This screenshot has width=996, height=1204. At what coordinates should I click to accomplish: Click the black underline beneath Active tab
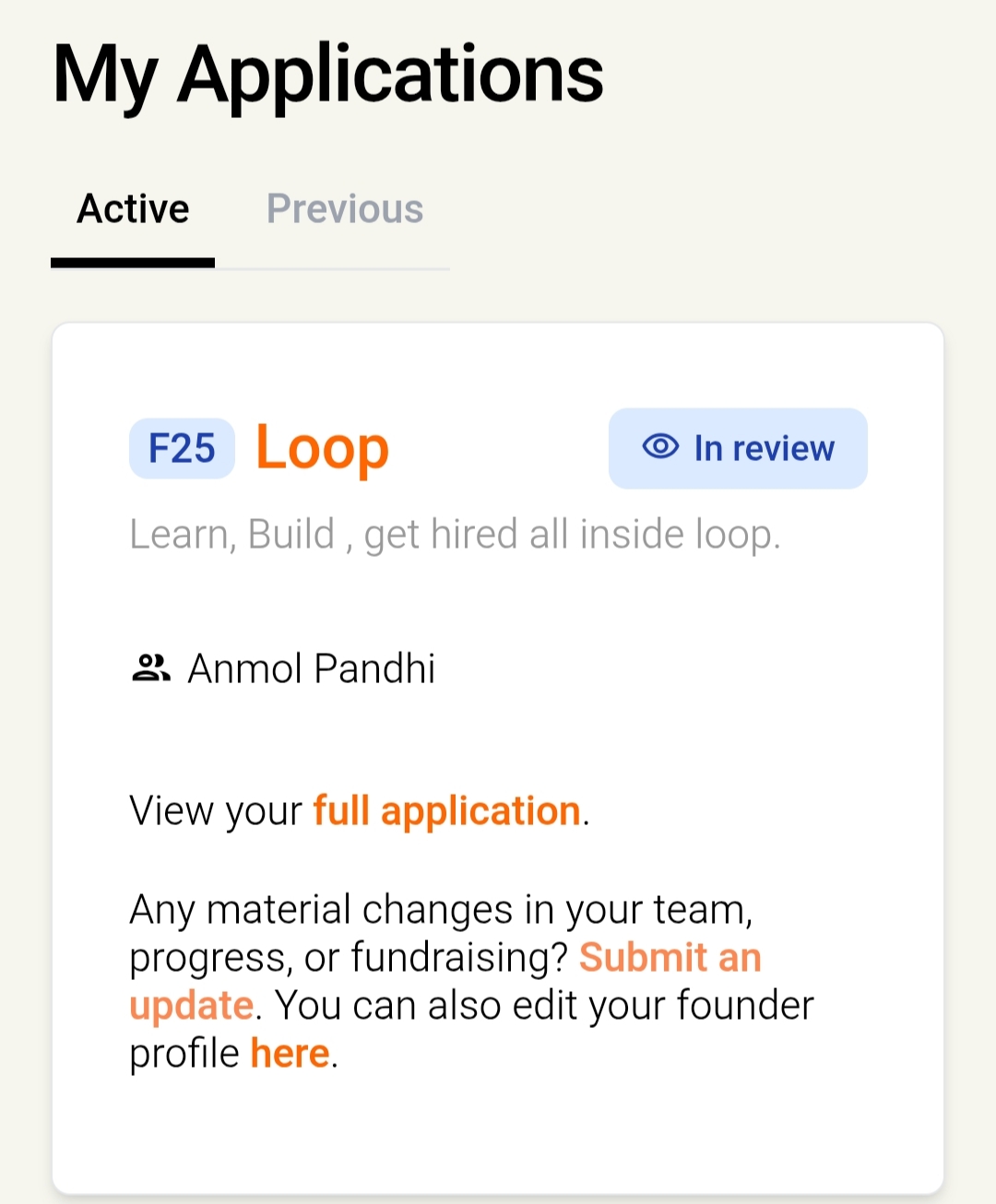coord(133,264)
